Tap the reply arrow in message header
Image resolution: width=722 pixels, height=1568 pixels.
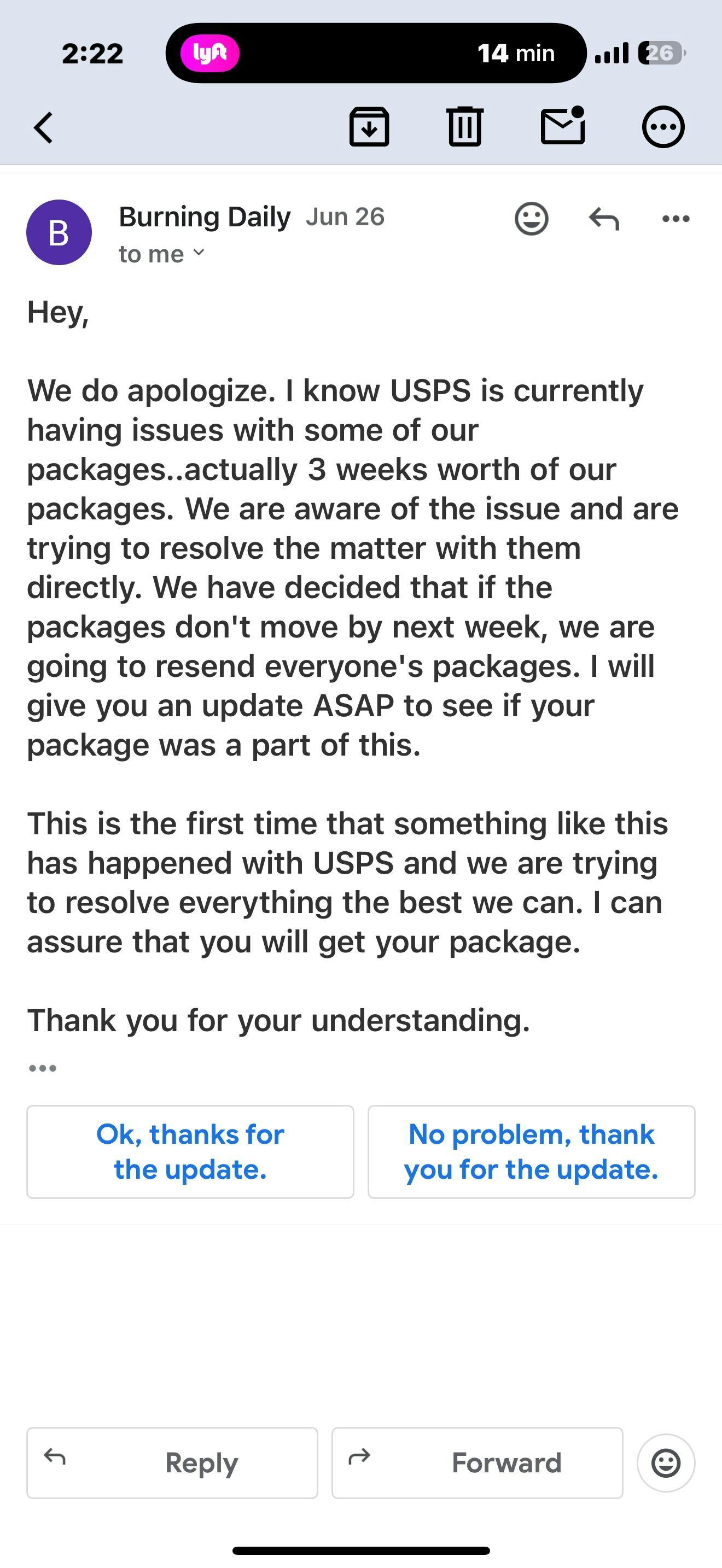[604, 219]
